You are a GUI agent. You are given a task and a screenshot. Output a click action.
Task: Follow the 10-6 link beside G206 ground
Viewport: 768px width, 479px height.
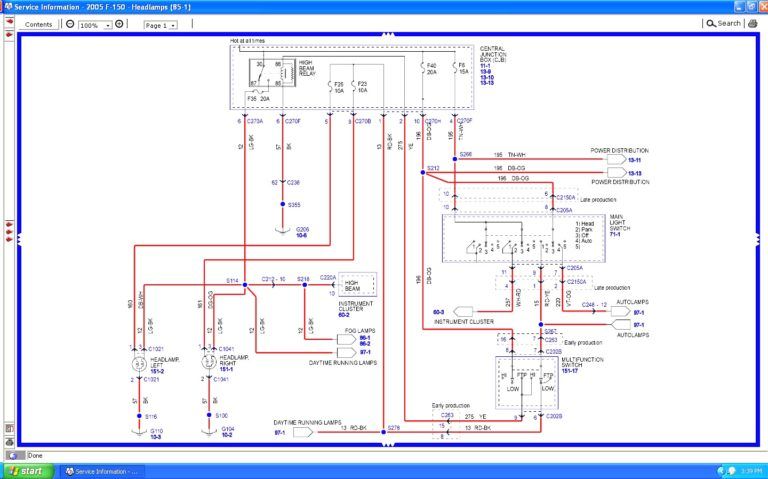coord(301,236)
